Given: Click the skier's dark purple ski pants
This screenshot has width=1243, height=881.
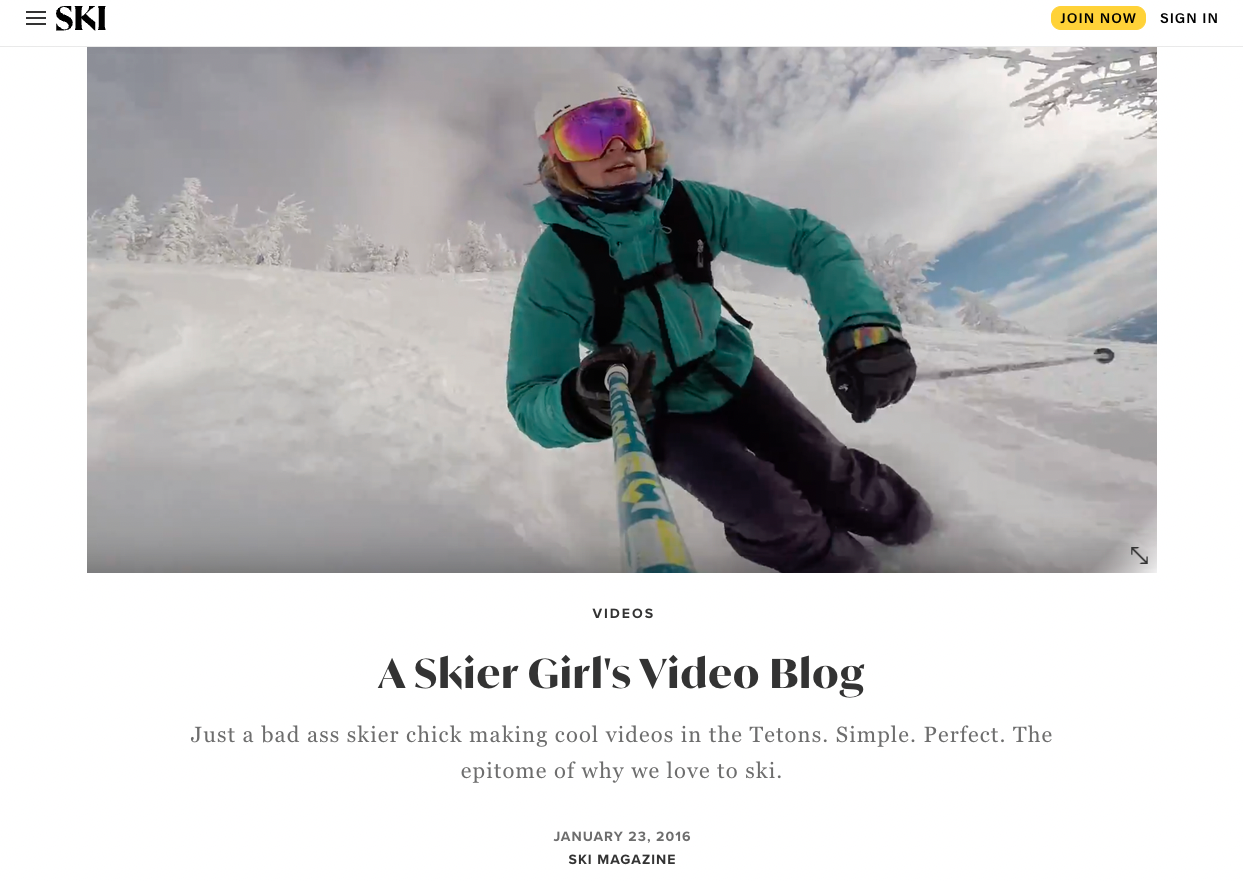Looking at the screenshot, I should pos(790,470).
